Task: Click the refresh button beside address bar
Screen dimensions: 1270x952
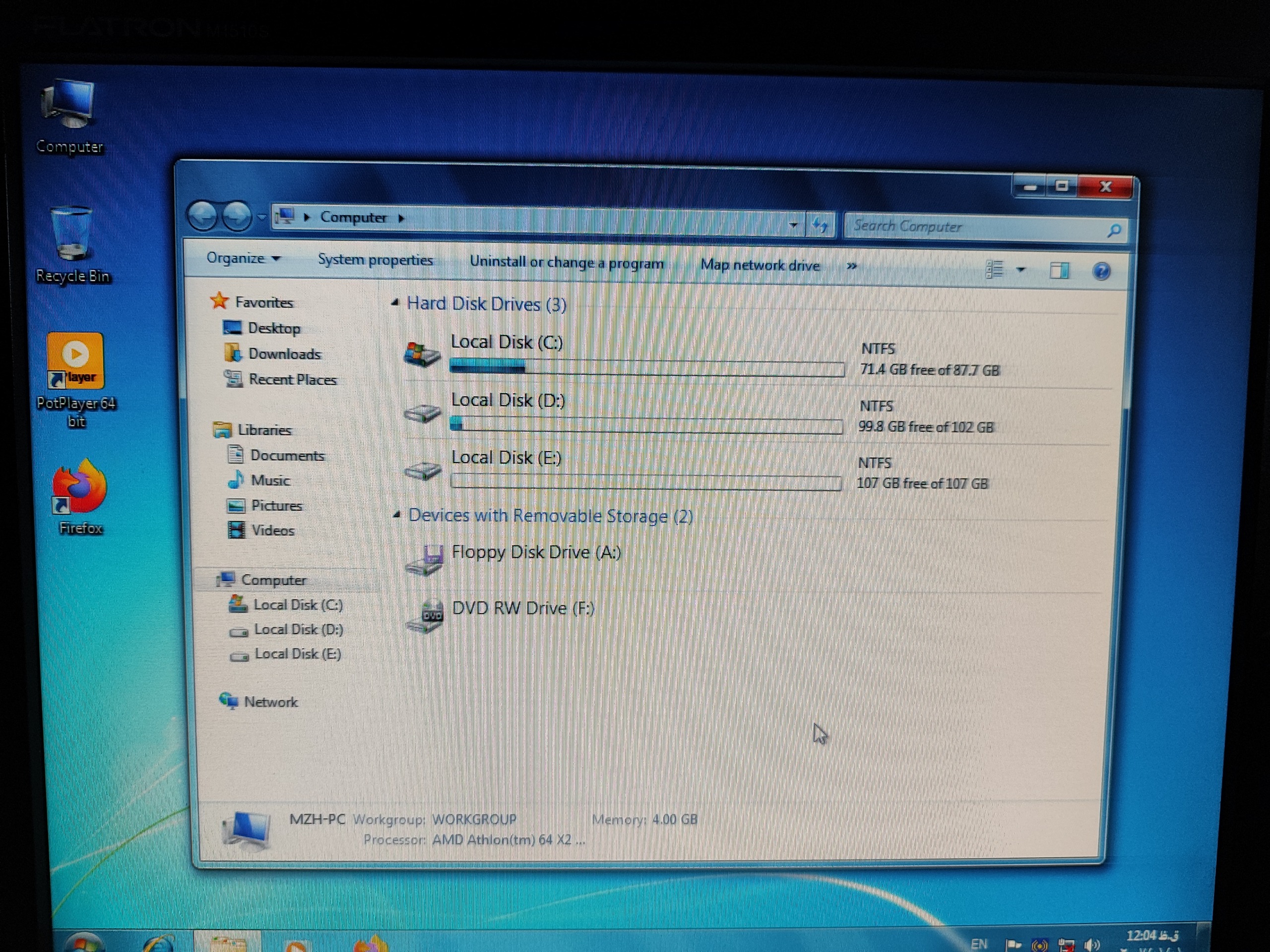Action: (821, 226)
